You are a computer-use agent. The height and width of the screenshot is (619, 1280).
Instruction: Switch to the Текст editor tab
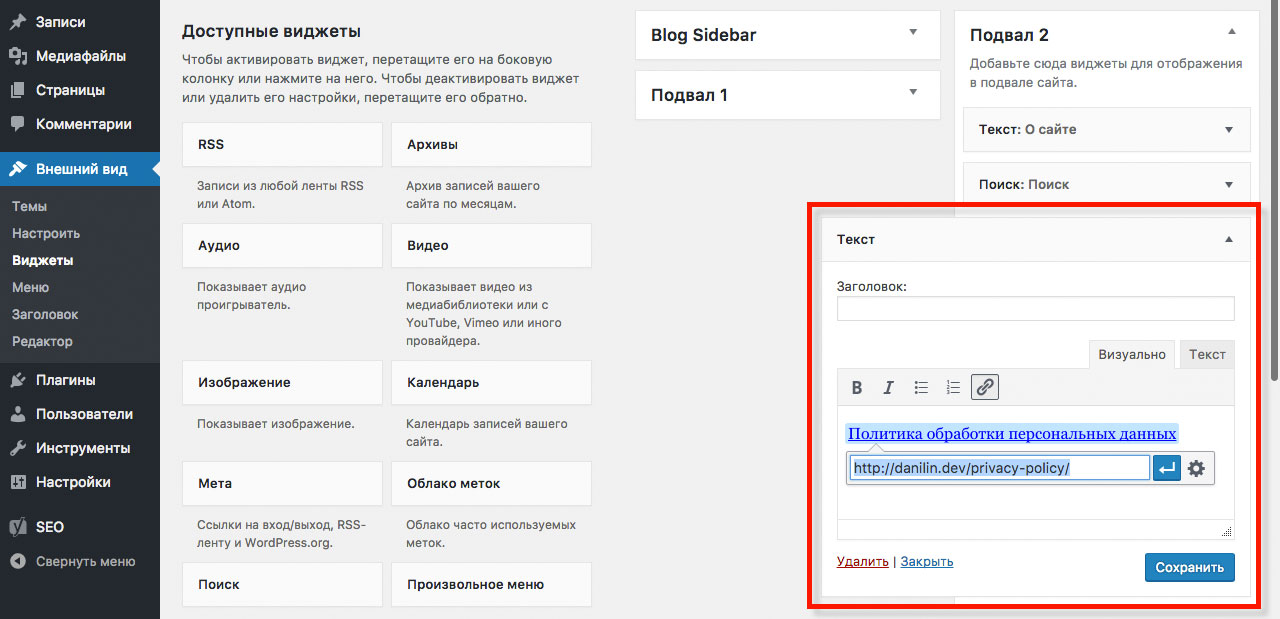1207,354
